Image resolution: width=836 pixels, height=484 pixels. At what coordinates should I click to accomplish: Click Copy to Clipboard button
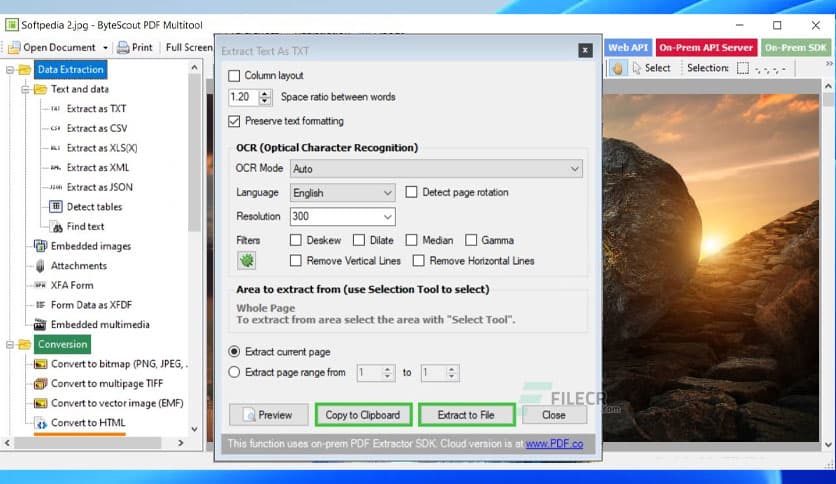[363, 415]
